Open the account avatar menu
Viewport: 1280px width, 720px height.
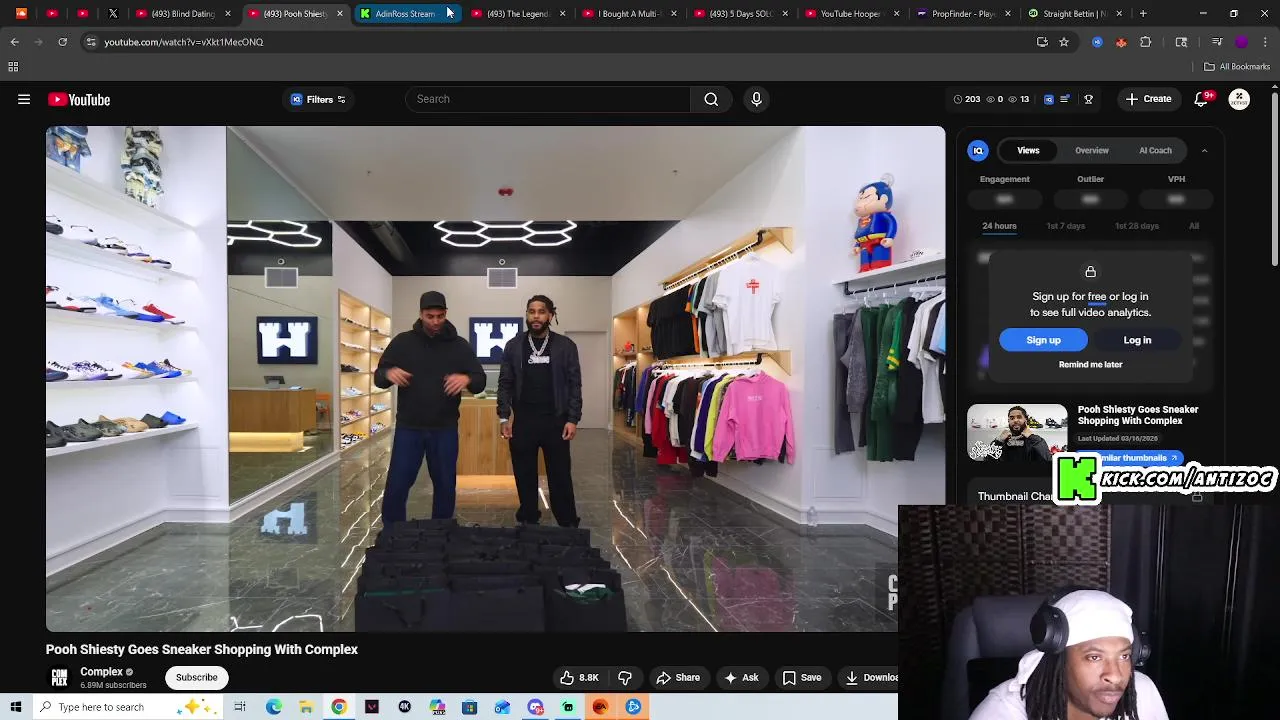tap(1239, 99)
